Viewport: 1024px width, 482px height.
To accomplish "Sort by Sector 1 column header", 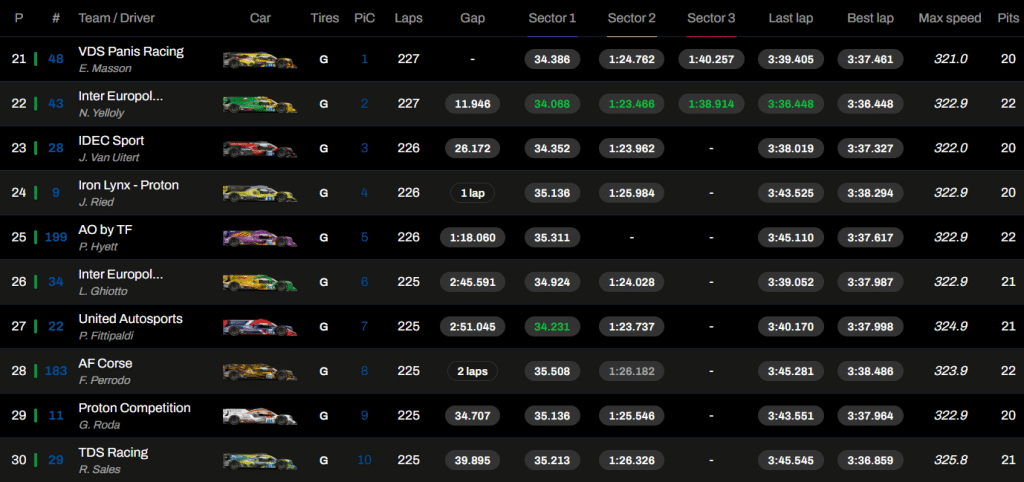I will pos(552,18).
